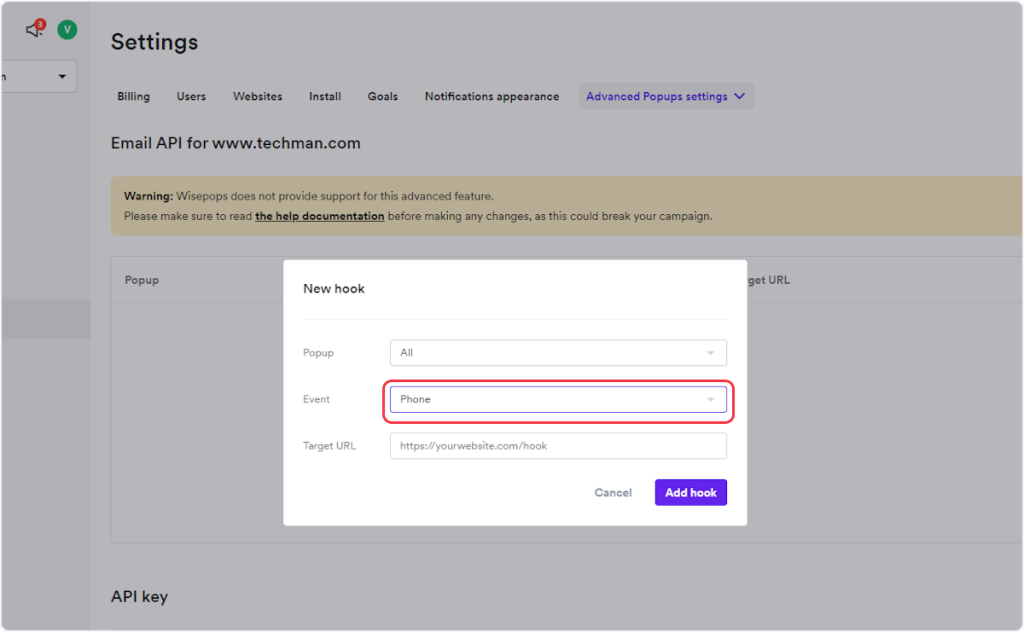
Task: Cancel the New hook dialog
Action: pyautogui.click(x=613, y=493)
